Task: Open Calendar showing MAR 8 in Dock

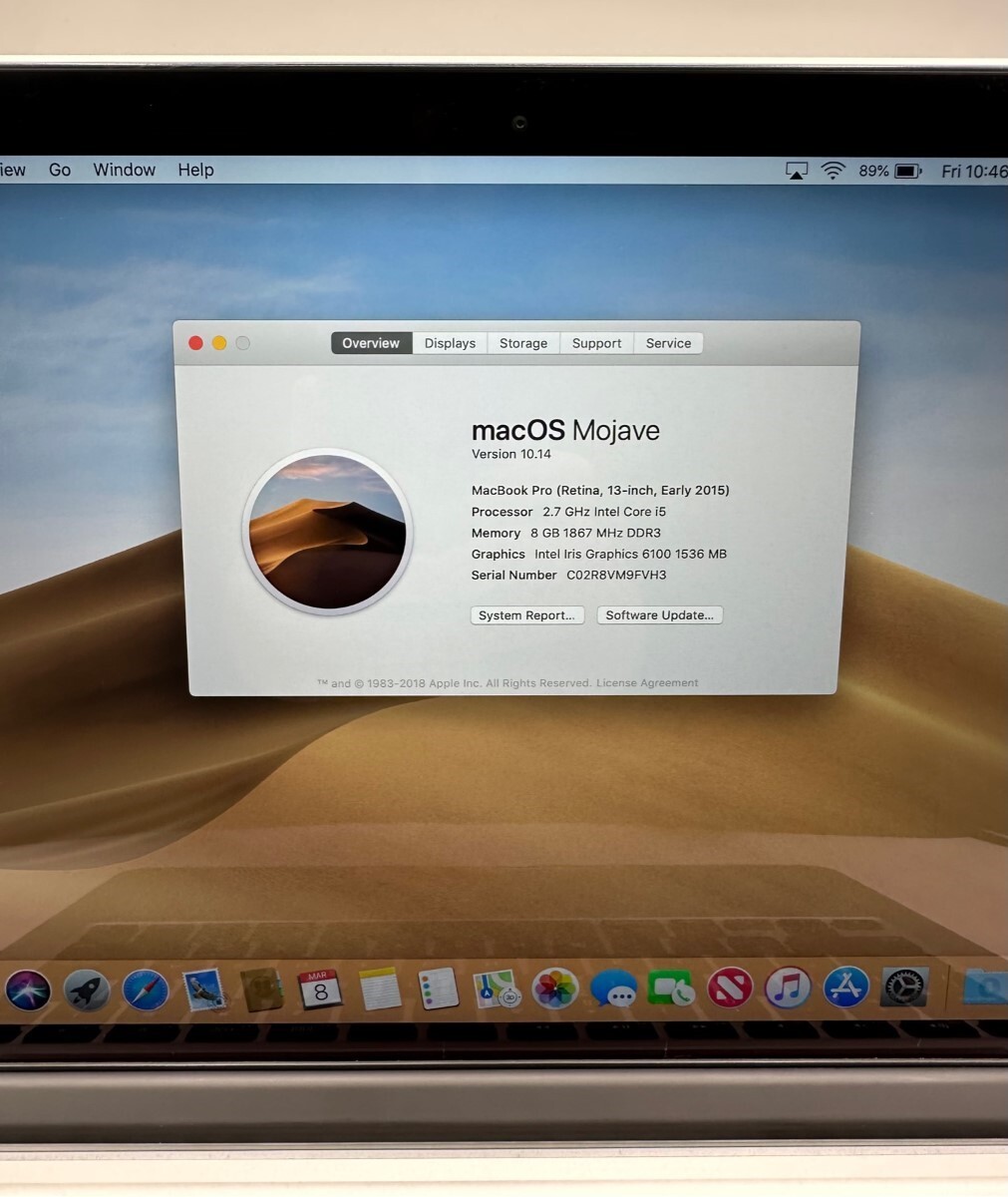Action: (x=320, y=990)
